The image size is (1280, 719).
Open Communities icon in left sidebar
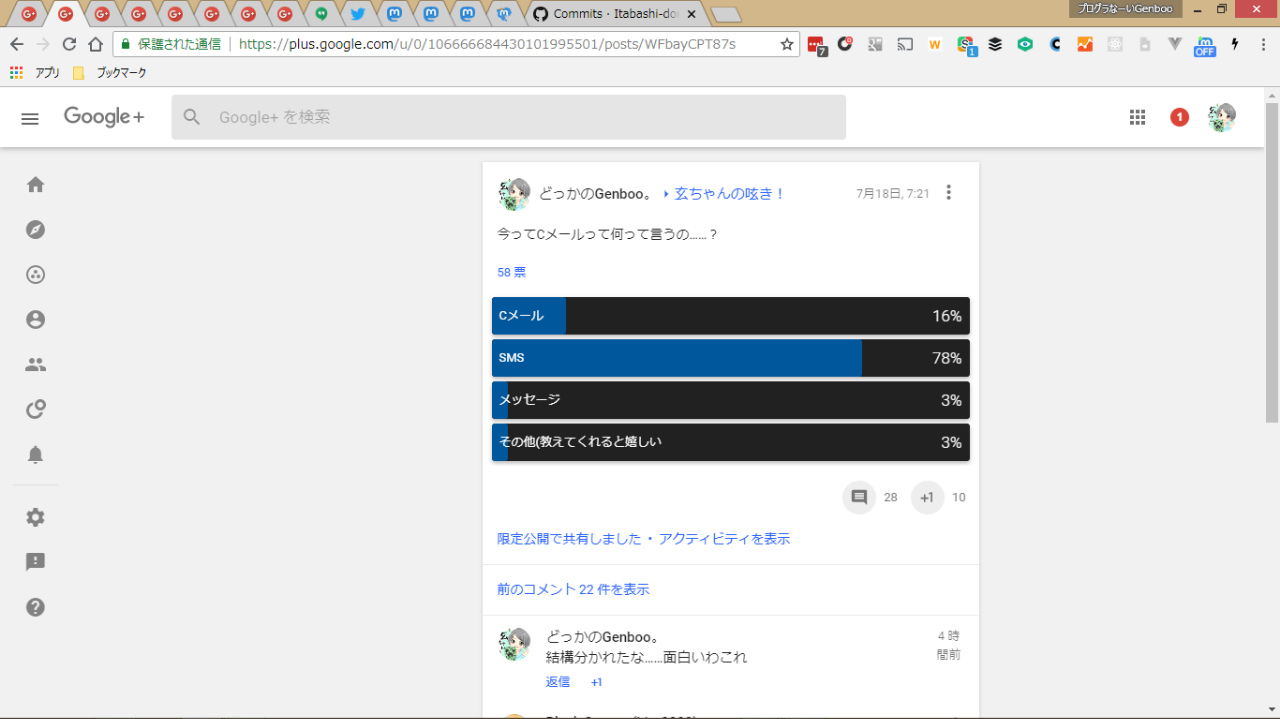[36, 275]
